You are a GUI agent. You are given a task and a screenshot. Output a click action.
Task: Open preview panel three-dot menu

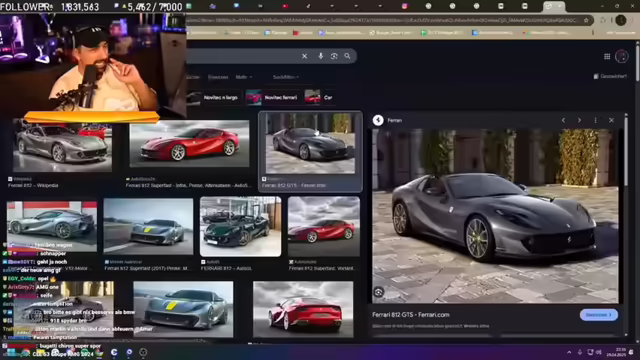[596, 120]
